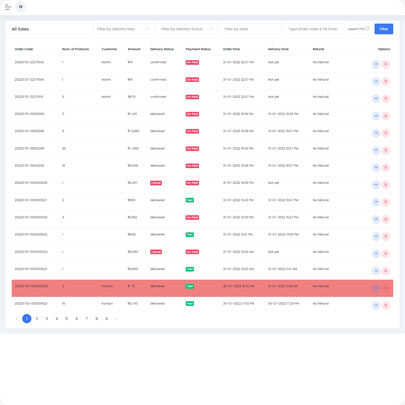Toggle the checkbox beside the Filter button

[x=367, y=29]
